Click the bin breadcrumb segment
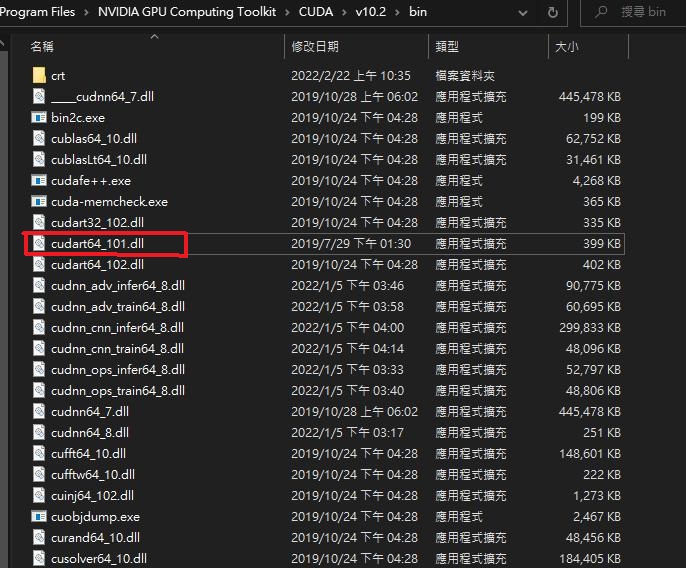This screenshot has width=686, height=568. click(x=418, y=12)
